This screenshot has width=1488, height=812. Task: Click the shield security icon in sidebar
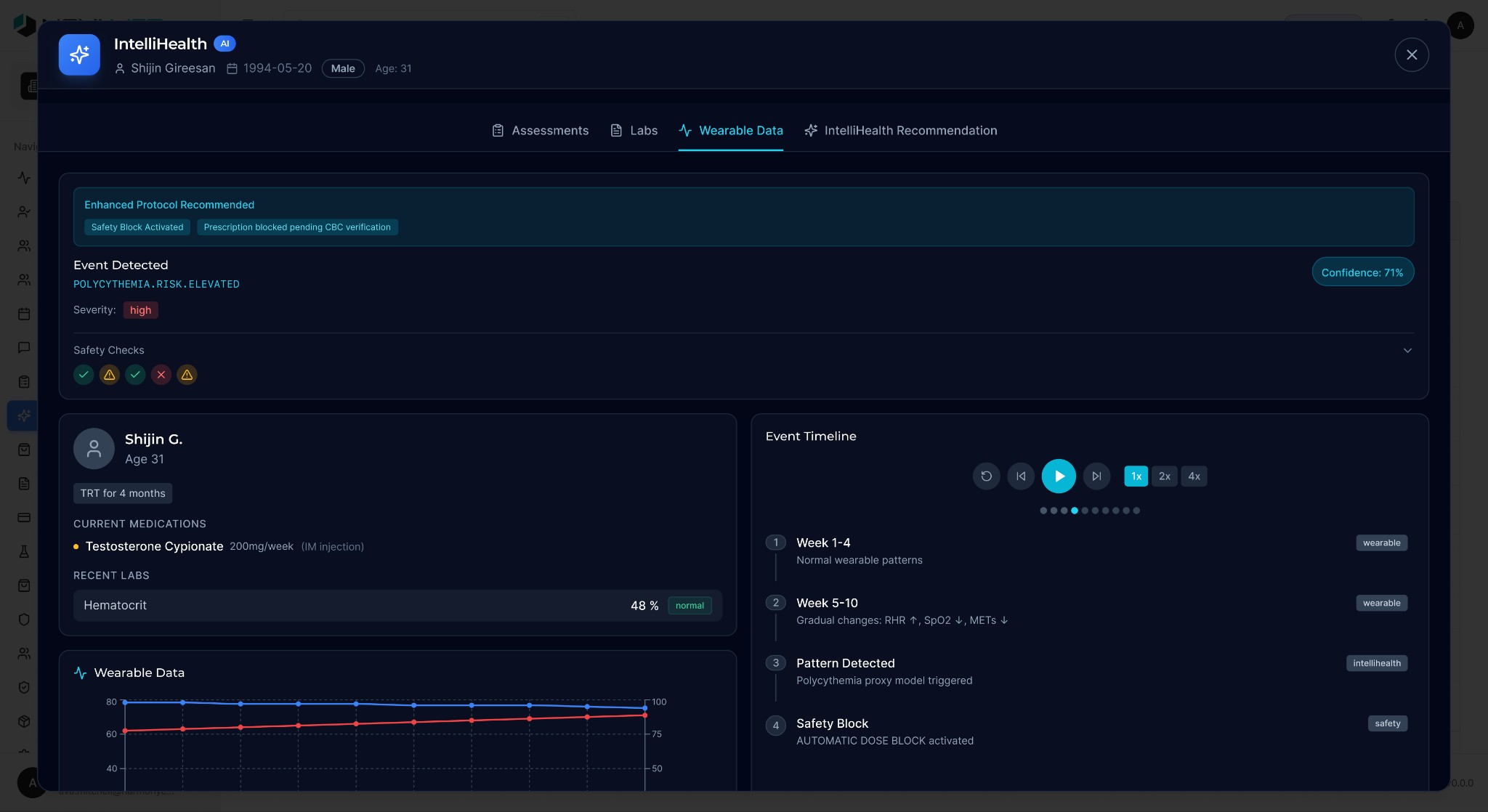tap(24, 619)
